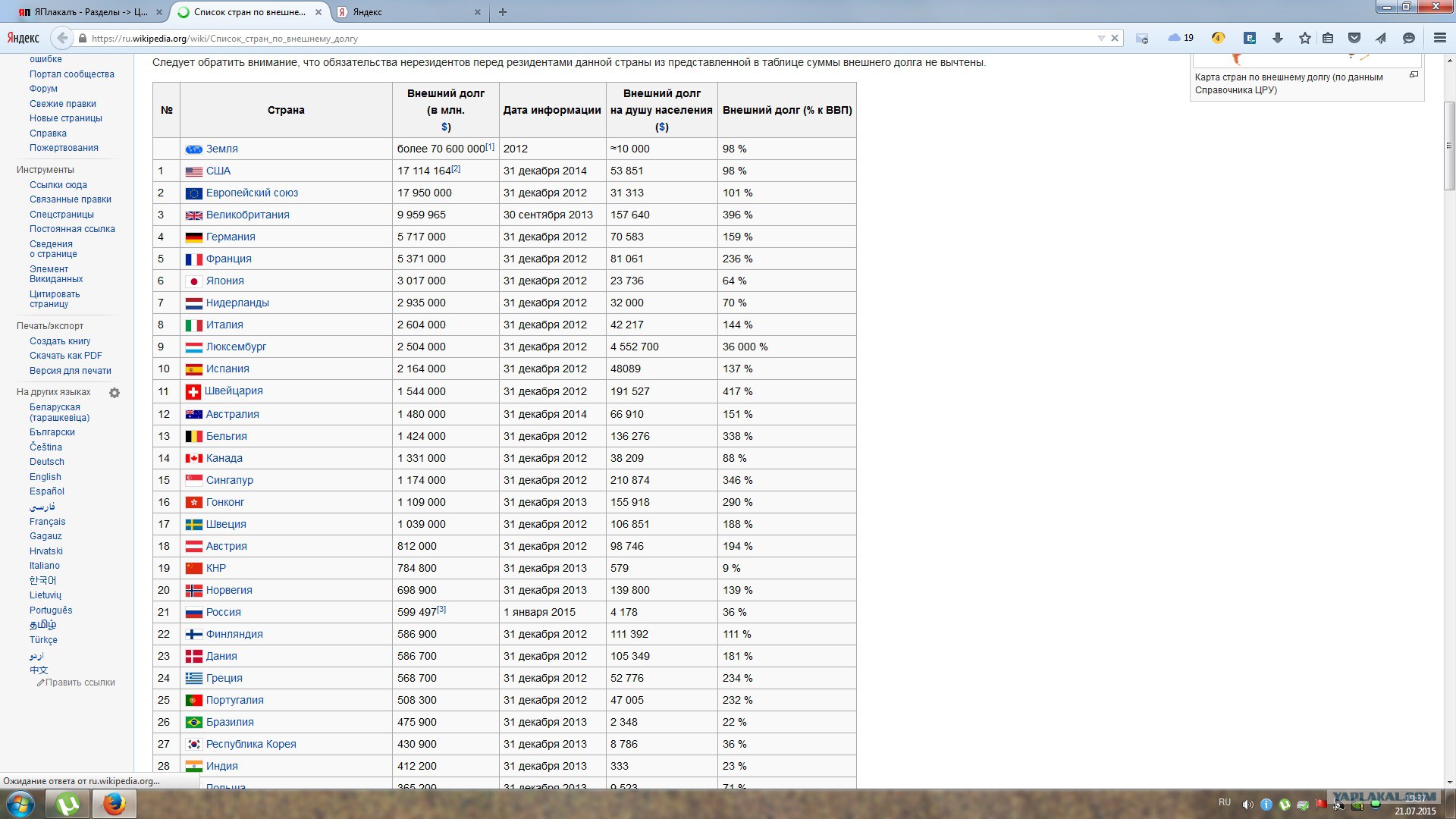The height and width of the screenshot is (819, 1456).
Task: Open the Республика Корея link
Action: [x=251, y=745]
